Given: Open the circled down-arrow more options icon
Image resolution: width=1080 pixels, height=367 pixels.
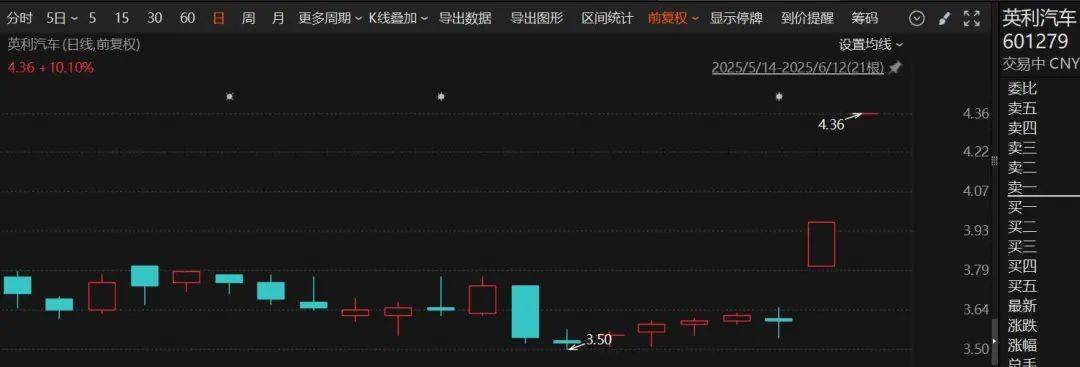Looking at the screenshot, I should [x=916, y=19].
